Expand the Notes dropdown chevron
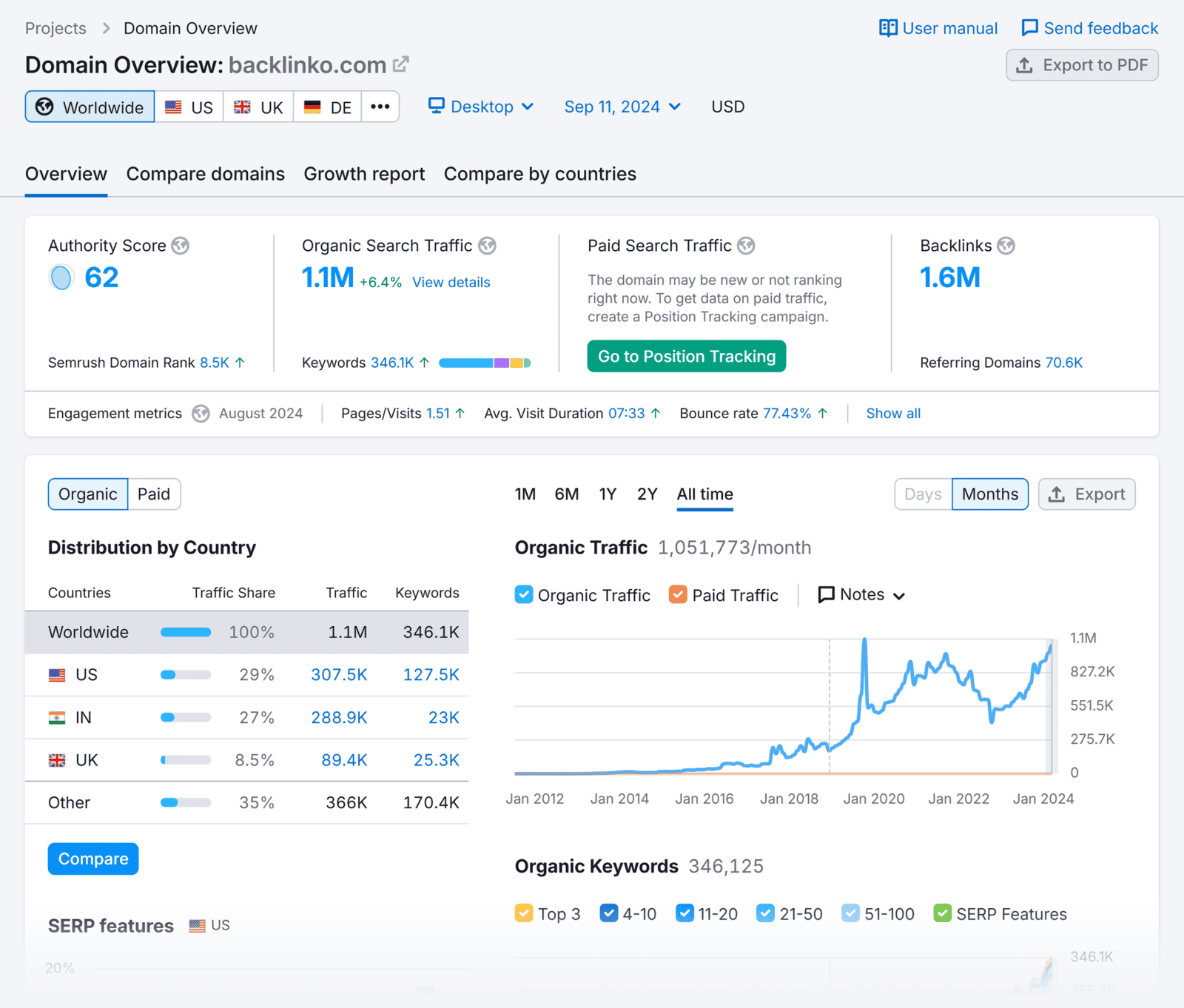This screenshot has width=1184, height=1008. (x=900, y=594)
